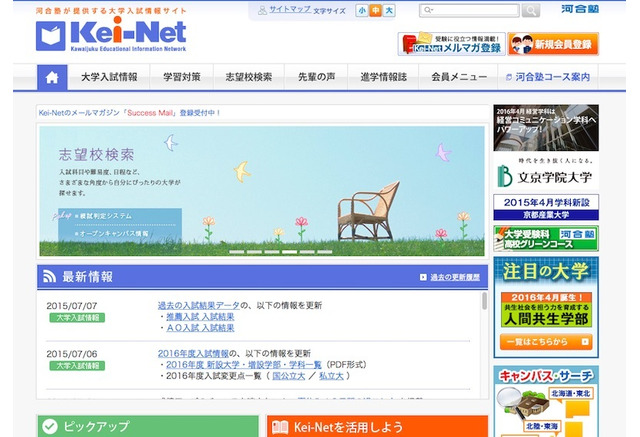Open the 会員メニュー menu

pyautogui.click(x=459, y=77)
